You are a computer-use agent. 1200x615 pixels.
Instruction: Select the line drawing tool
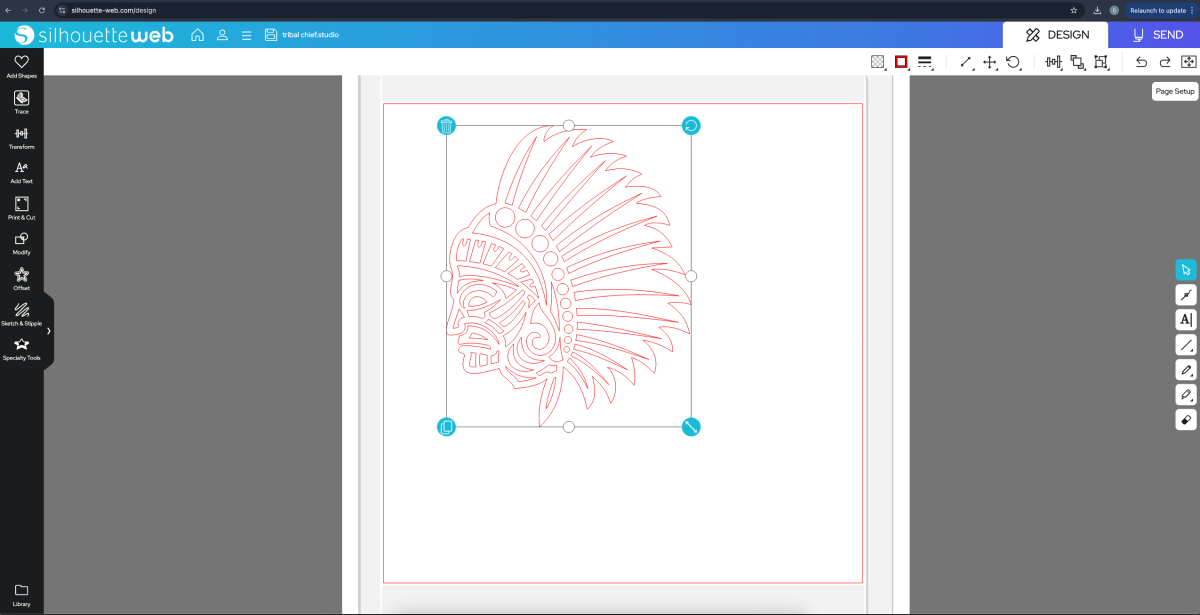(1186, 345)
